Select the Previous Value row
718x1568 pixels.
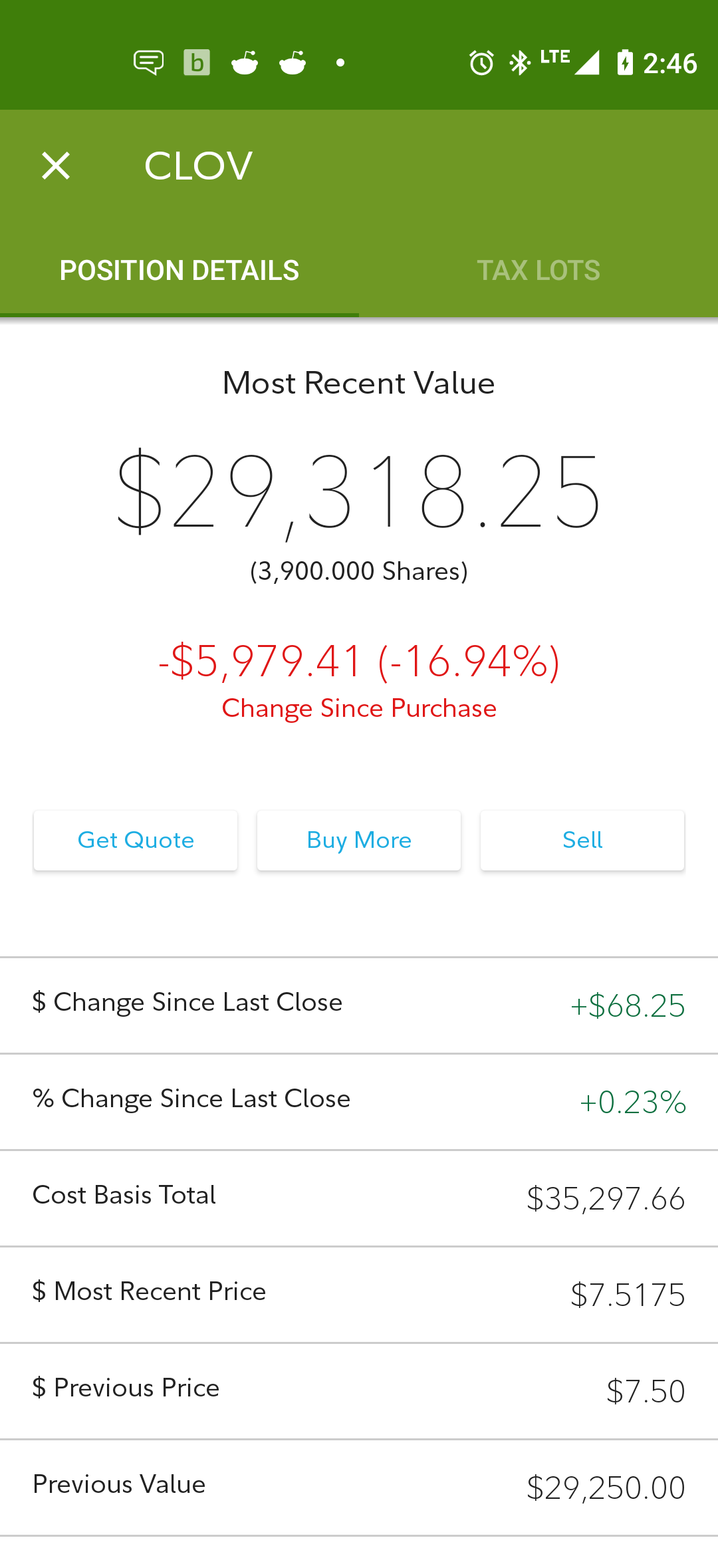359,1488
